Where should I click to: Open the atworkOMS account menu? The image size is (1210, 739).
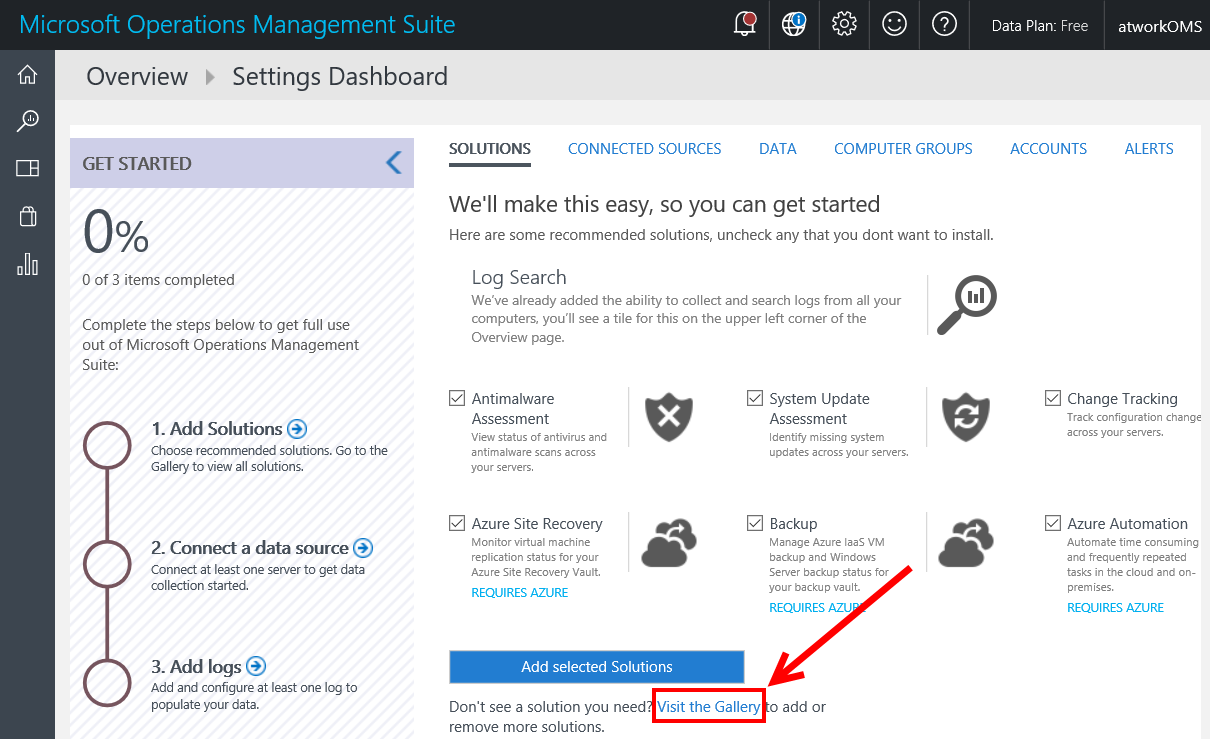1158,26
